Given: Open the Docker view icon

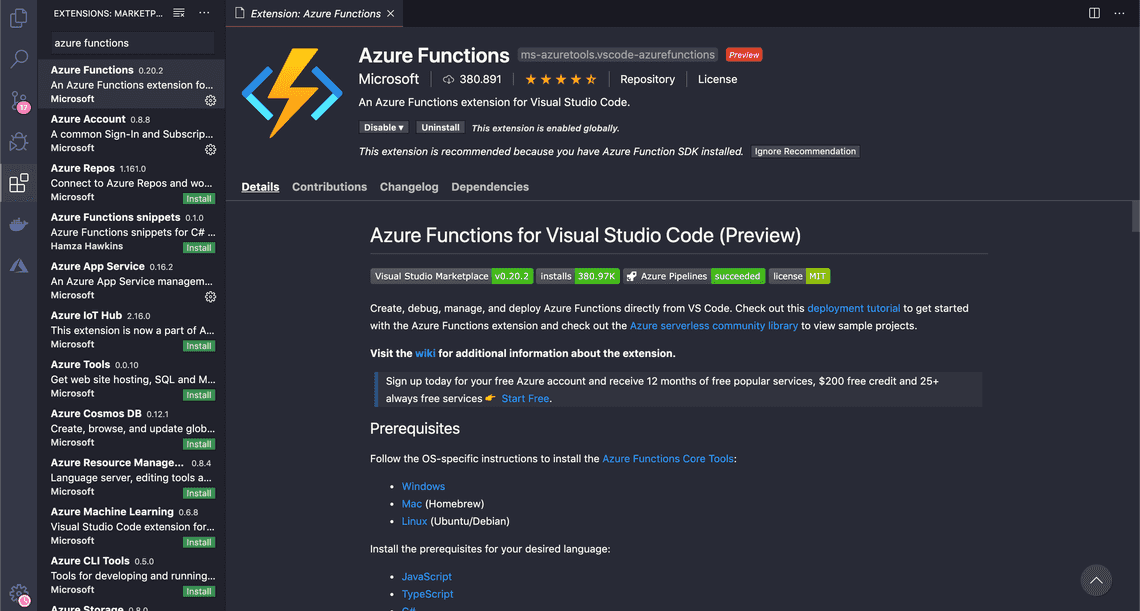Looking at the screenshot, I should [18, 224].
